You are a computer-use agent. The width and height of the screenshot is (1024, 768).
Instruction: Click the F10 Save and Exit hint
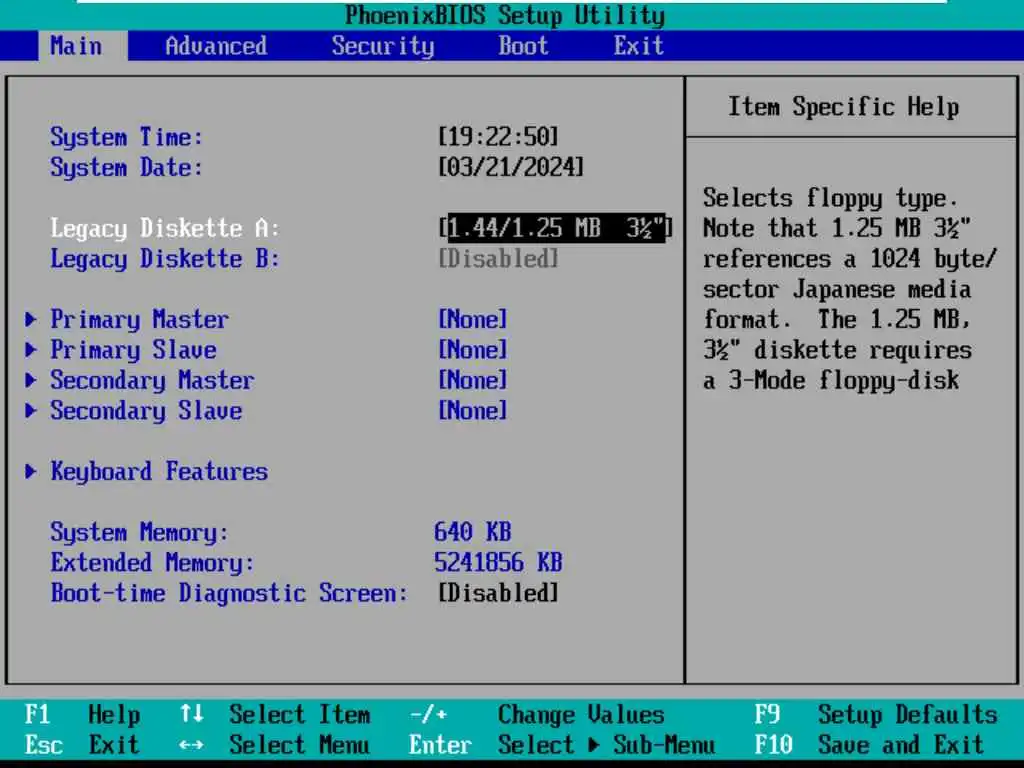(869, 744)
